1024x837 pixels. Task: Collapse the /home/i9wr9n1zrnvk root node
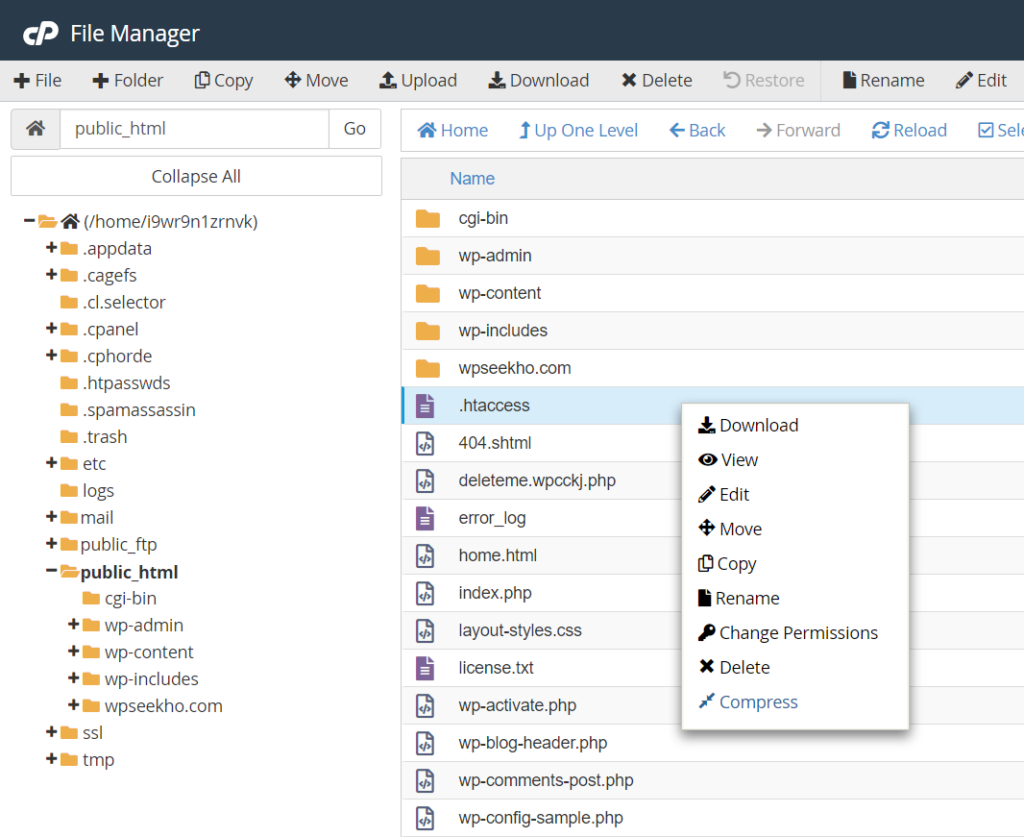[29, 221]
